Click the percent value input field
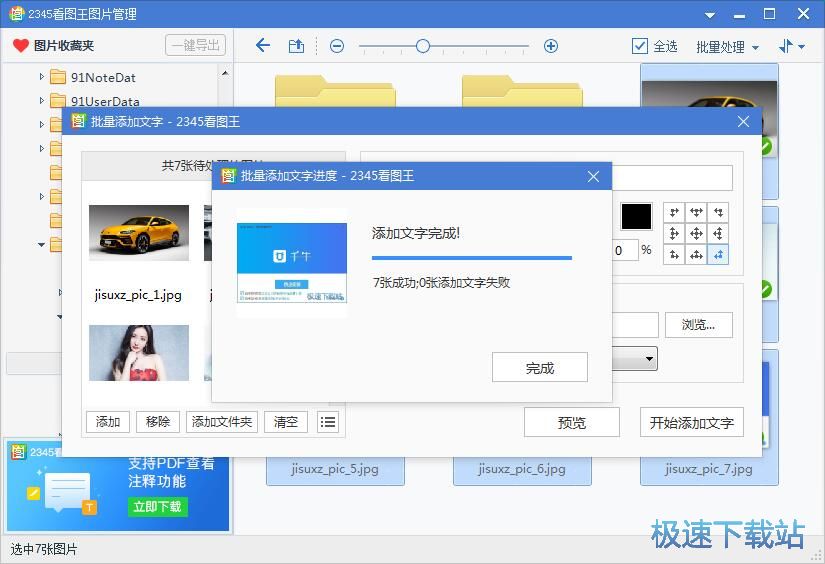This screenshot has width=825, height=564. point(625,250)
